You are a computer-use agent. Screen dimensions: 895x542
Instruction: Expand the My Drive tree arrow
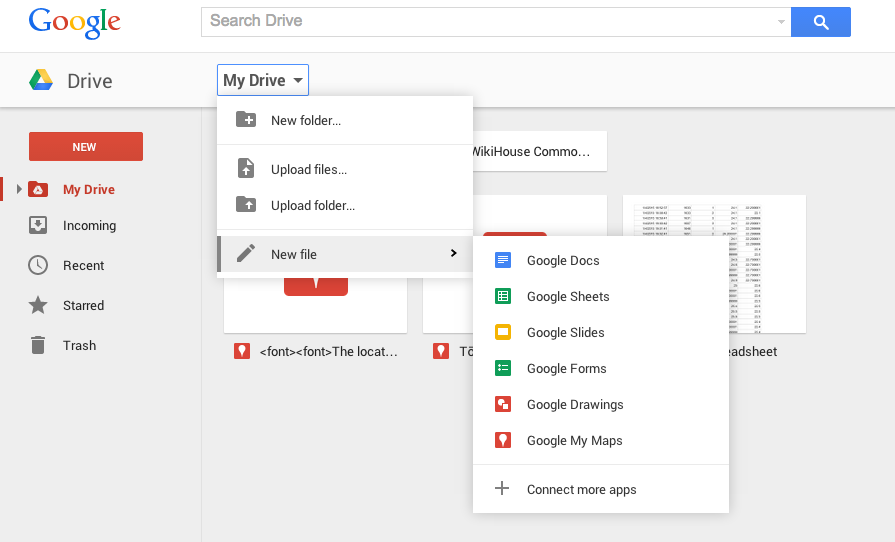[x=18, y=190]
